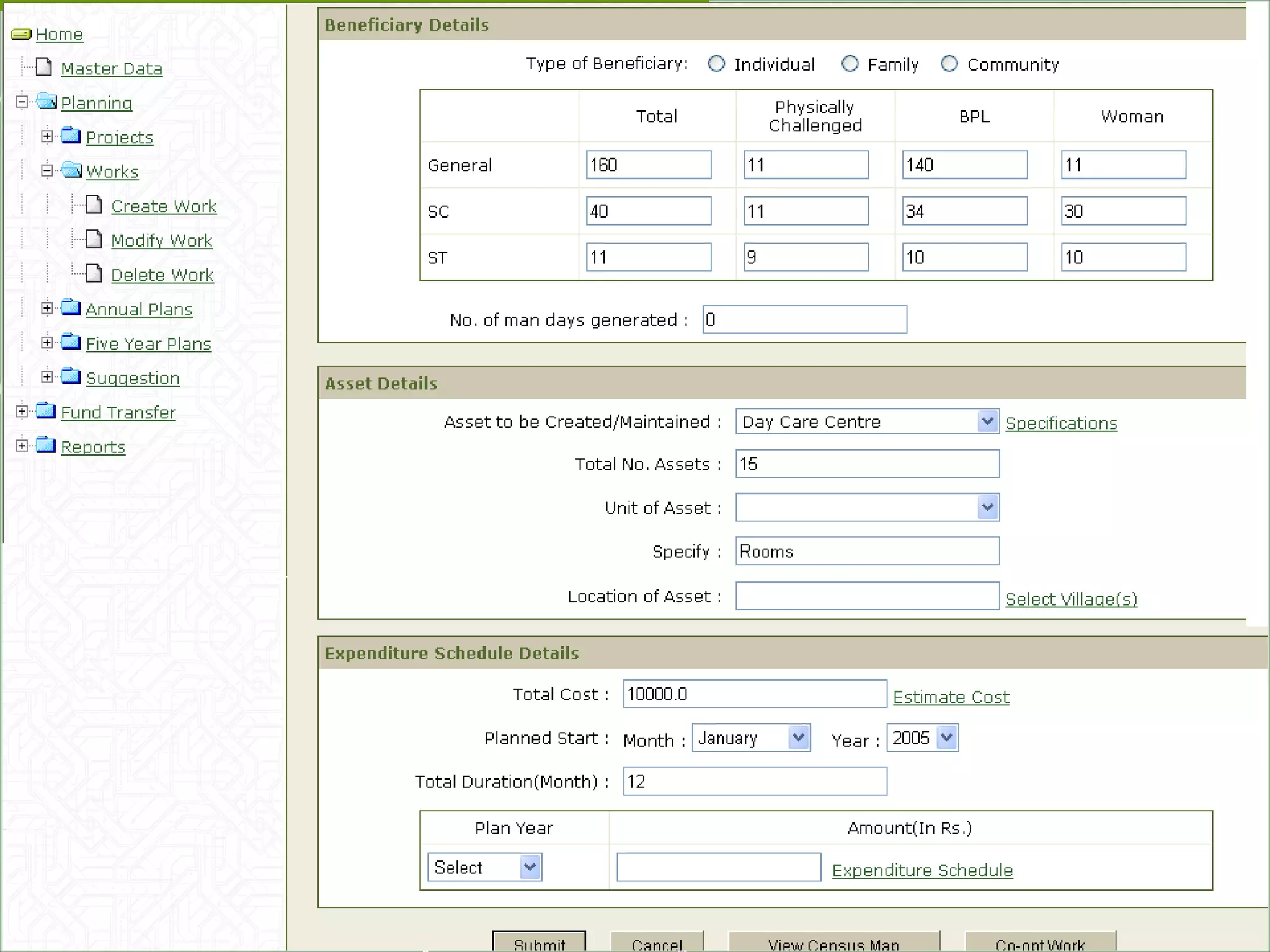The height and width of the screenshot is (952, 1270).
Task: Click the Projects folder icon
Action: [x=71, y=136]
